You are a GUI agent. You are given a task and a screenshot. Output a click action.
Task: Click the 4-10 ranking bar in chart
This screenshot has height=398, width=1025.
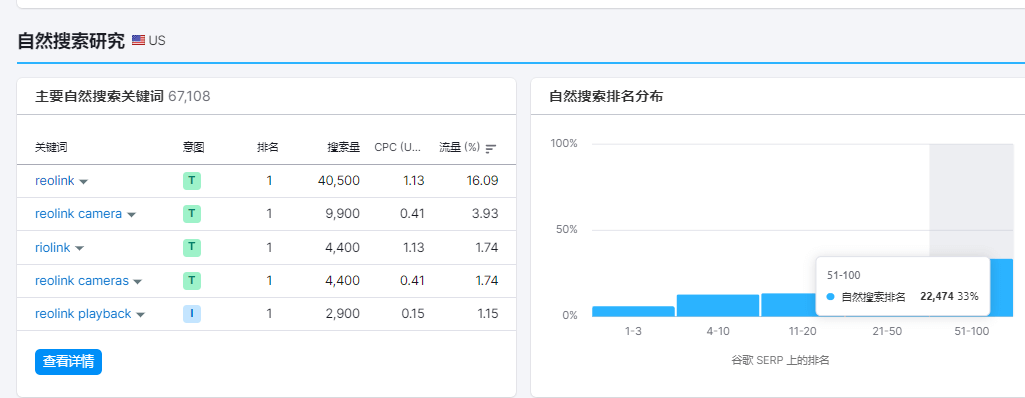click(x=718, y=306)
